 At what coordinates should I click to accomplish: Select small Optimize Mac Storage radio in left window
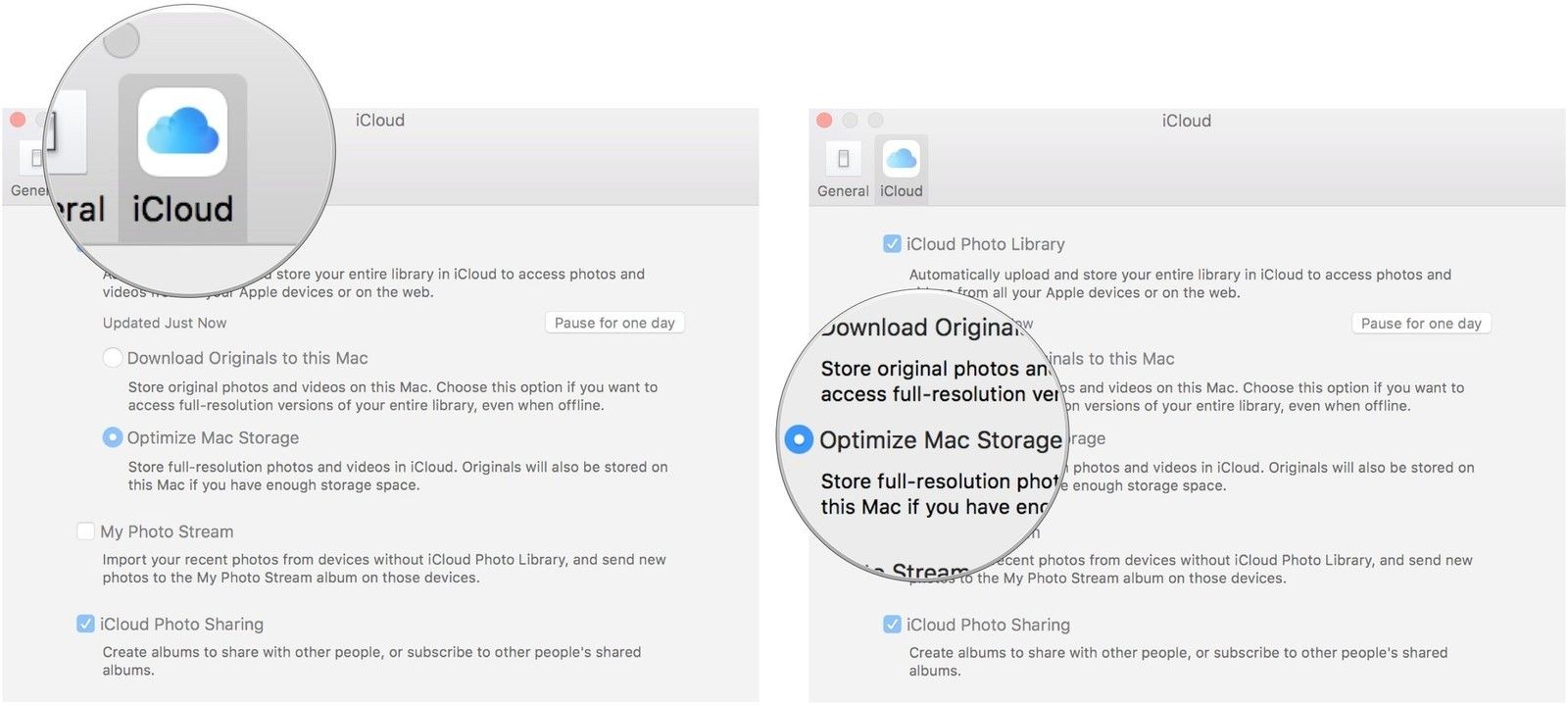pyautogui.click(x=113, y=437)
